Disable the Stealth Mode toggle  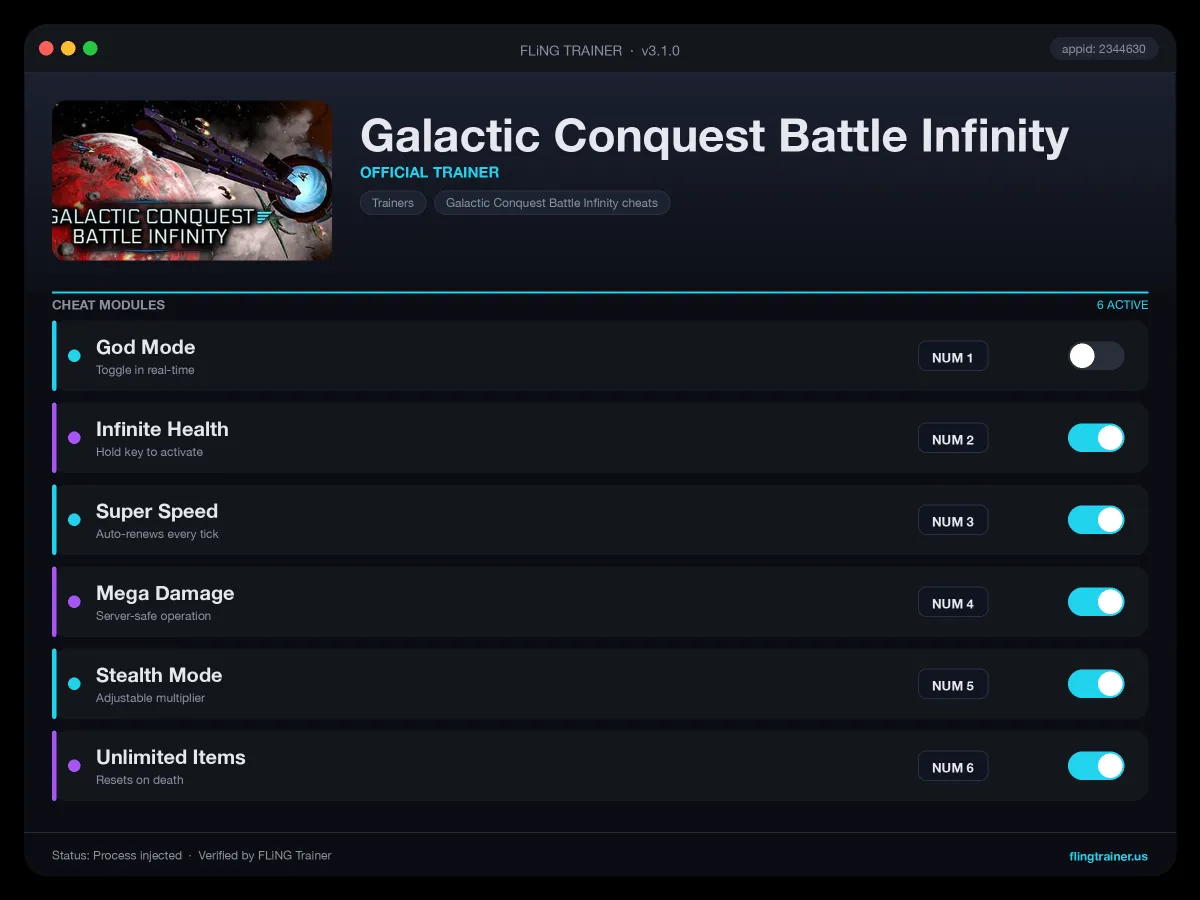tap(1096, 684)
